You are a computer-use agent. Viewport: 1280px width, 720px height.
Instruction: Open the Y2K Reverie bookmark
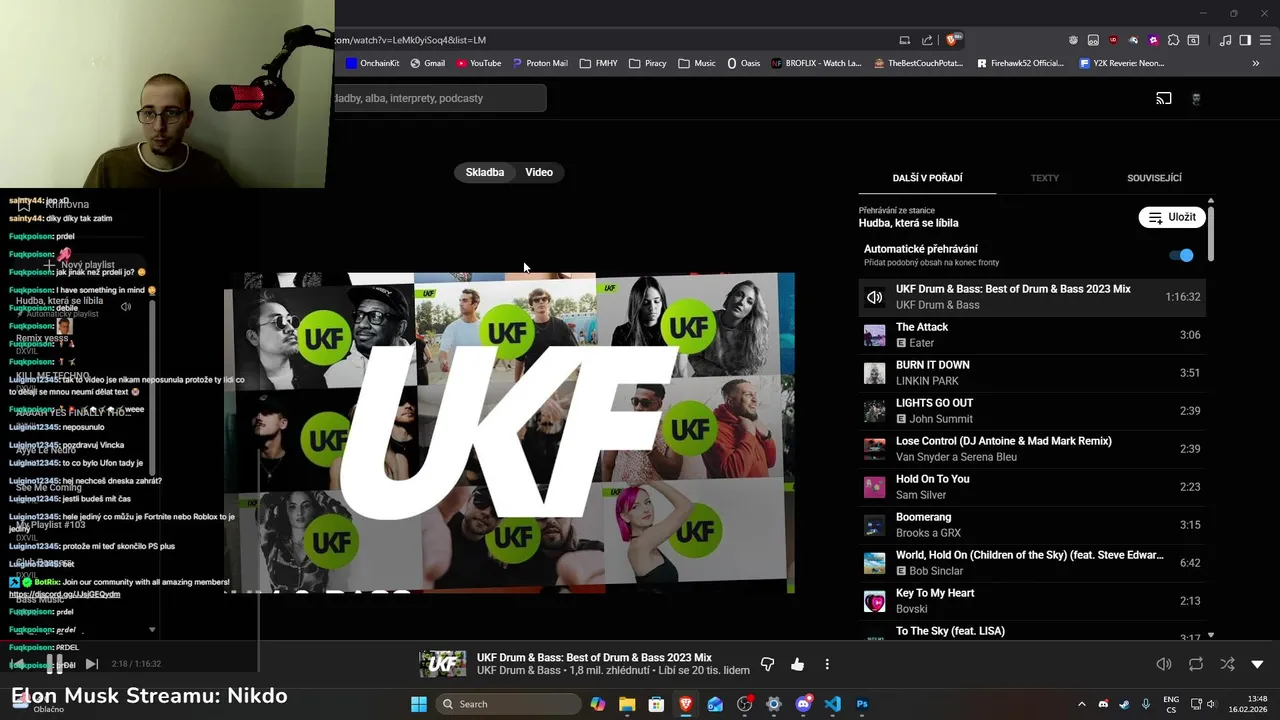[1122, 63]
